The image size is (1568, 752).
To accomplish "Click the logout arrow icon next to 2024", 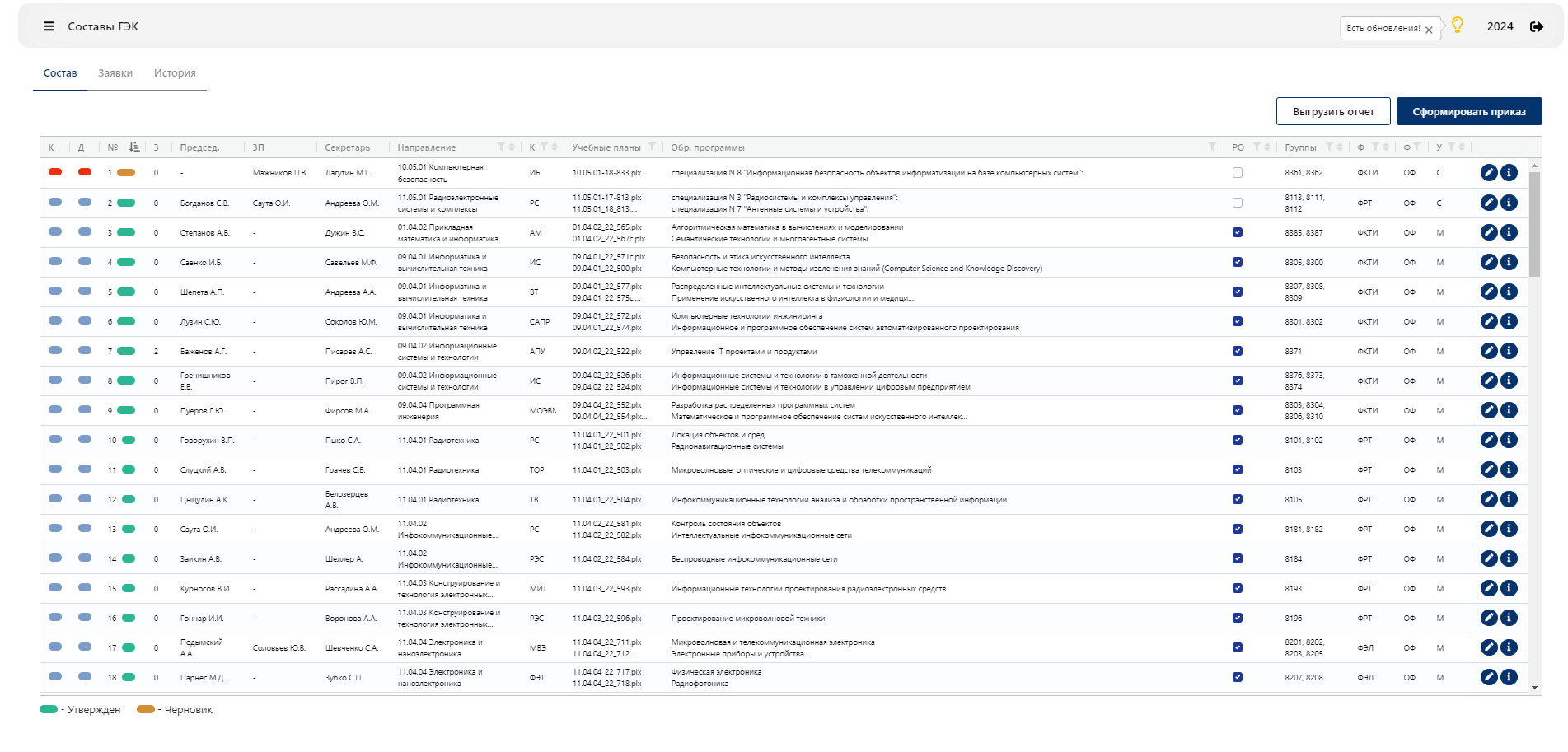I will tap(1537, 26).
